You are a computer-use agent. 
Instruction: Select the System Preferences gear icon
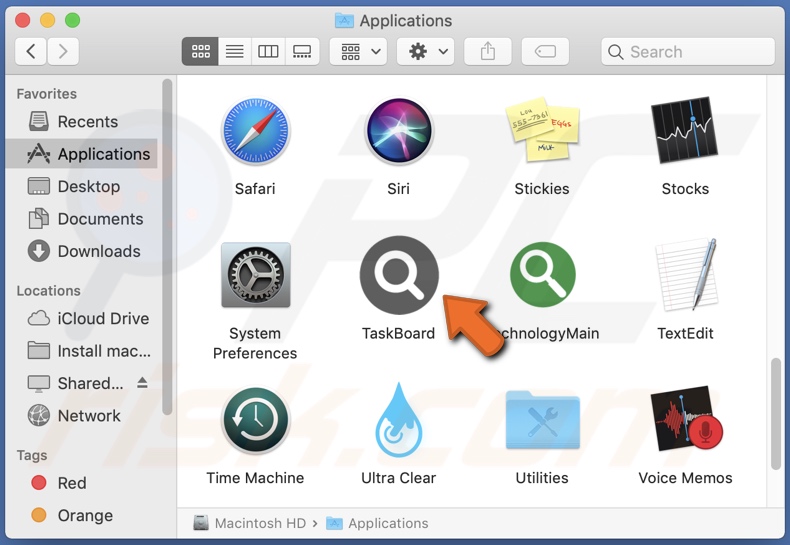(x=255, y=275)
